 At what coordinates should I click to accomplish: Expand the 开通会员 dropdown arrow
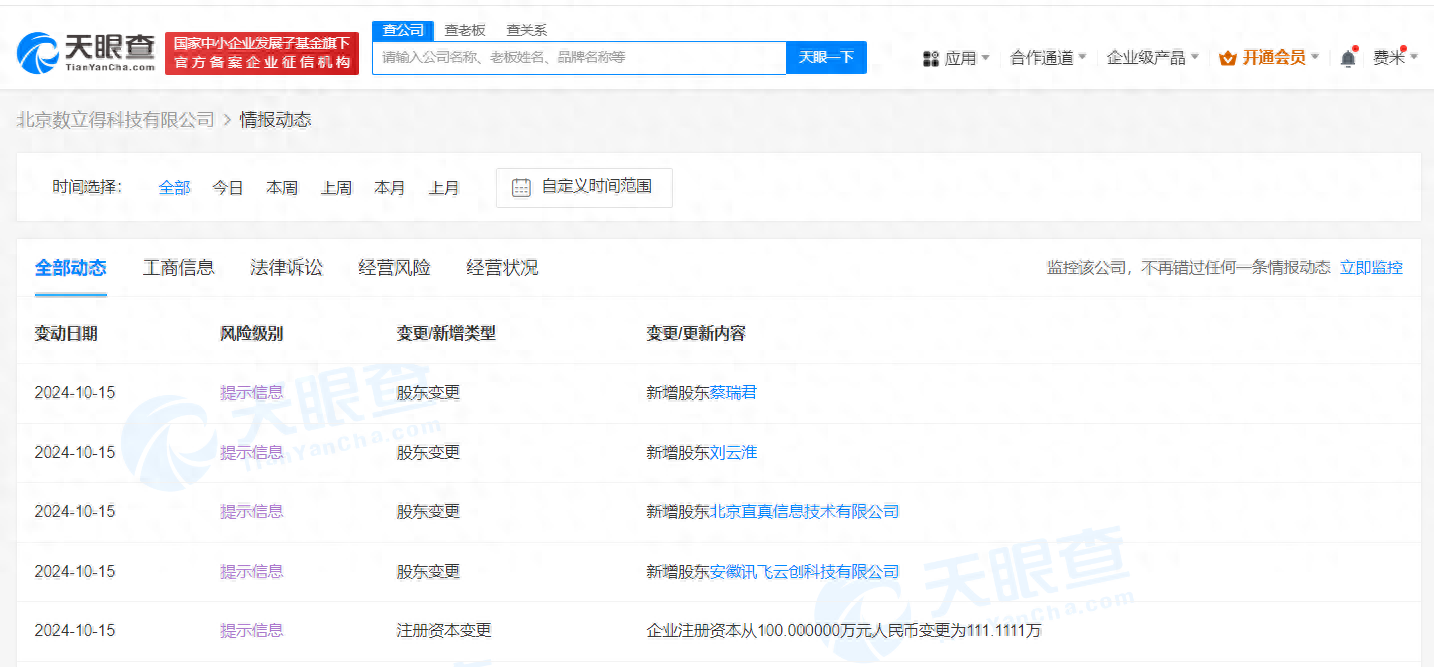tap(1315, 58)
